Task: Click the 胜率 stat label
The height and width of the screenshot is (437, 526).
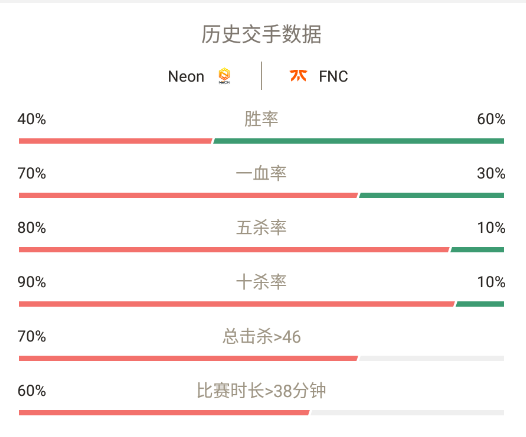Action: click(261, 119)
